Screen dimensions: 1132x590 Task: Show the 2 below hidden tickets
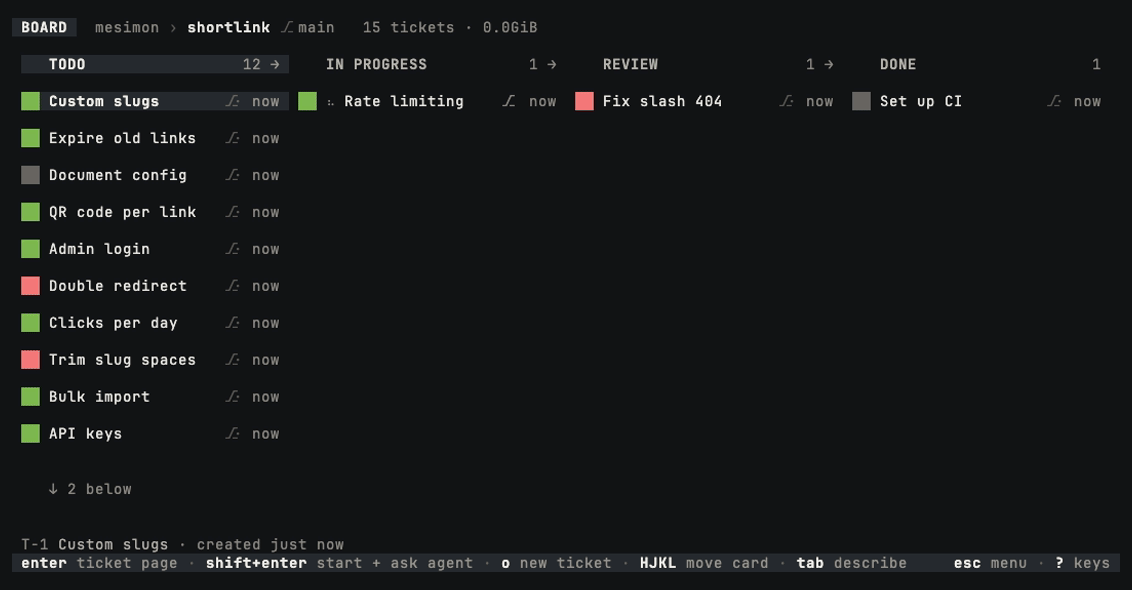click(x=90, y=489)
